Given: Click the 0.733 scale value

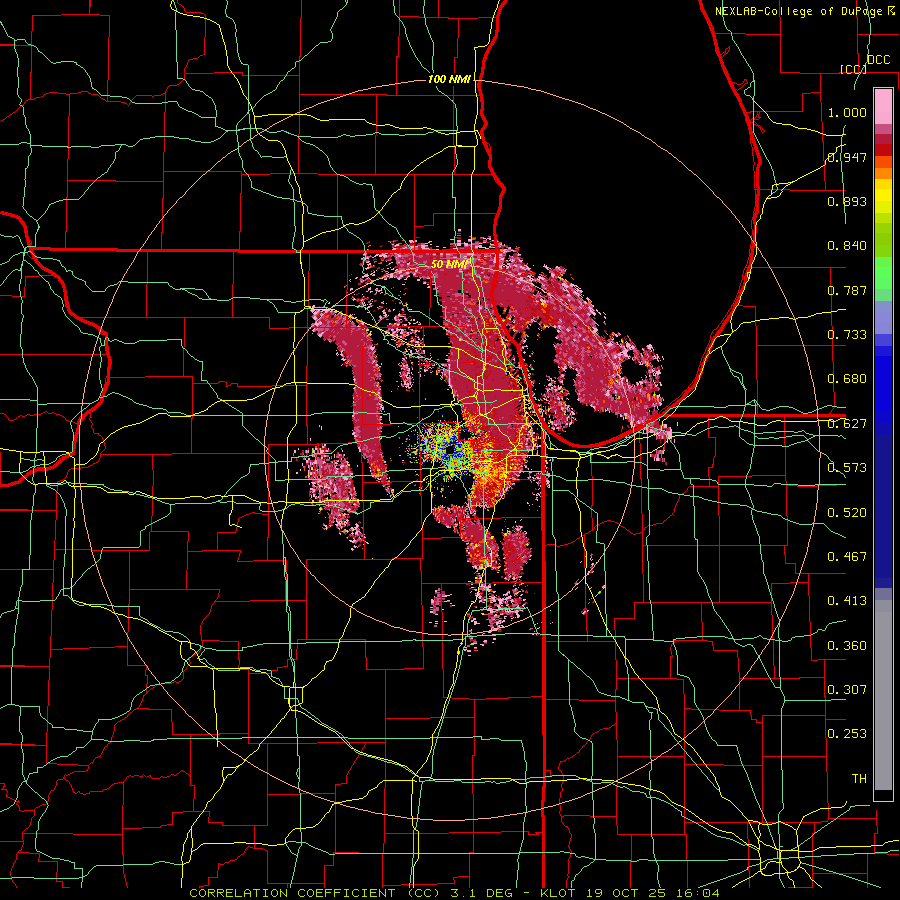Looking at the screenshot, I should click(847, 335).
